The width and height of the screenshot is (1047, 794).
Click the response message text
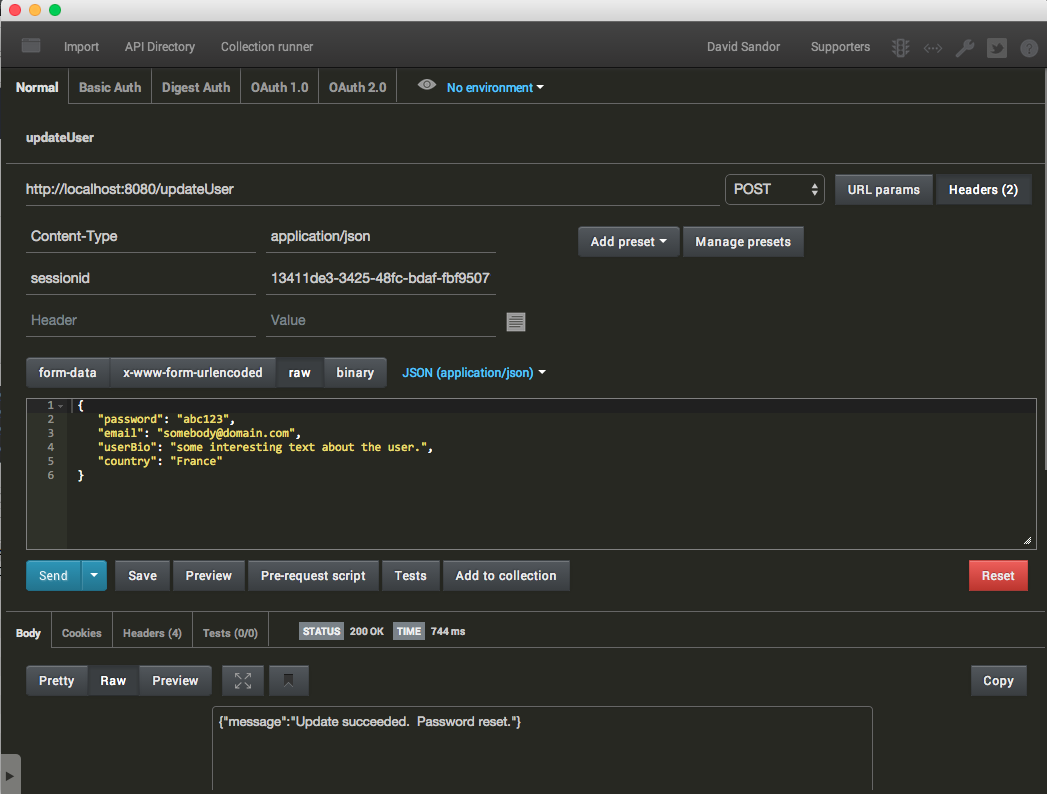pos(370,722)
